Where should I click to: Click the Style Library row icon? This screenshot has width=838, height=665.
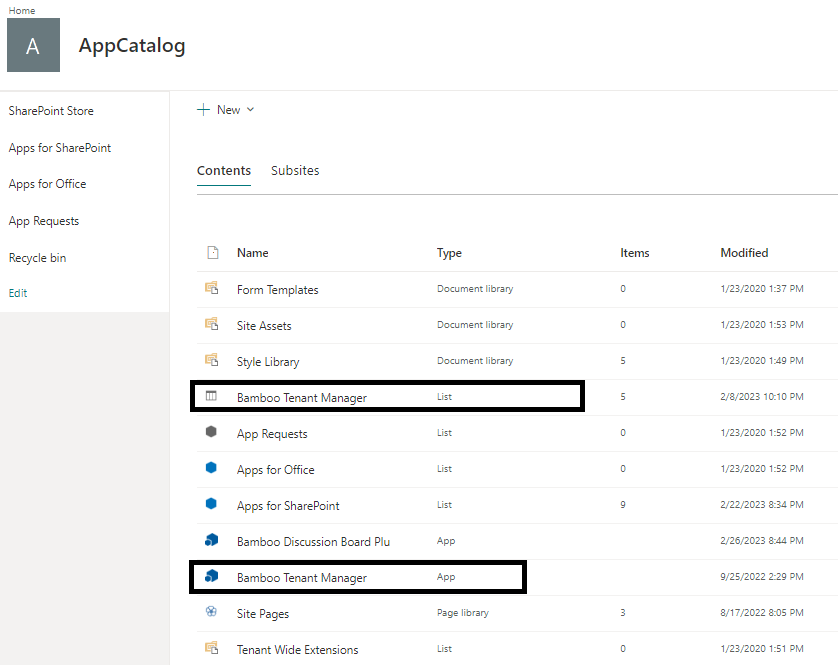point(212,360)
